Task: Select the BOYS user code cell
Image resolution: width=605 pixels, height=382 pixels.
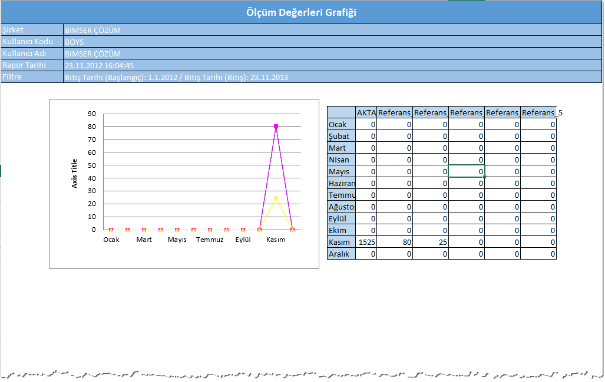Action: click(x=333, y=41)
